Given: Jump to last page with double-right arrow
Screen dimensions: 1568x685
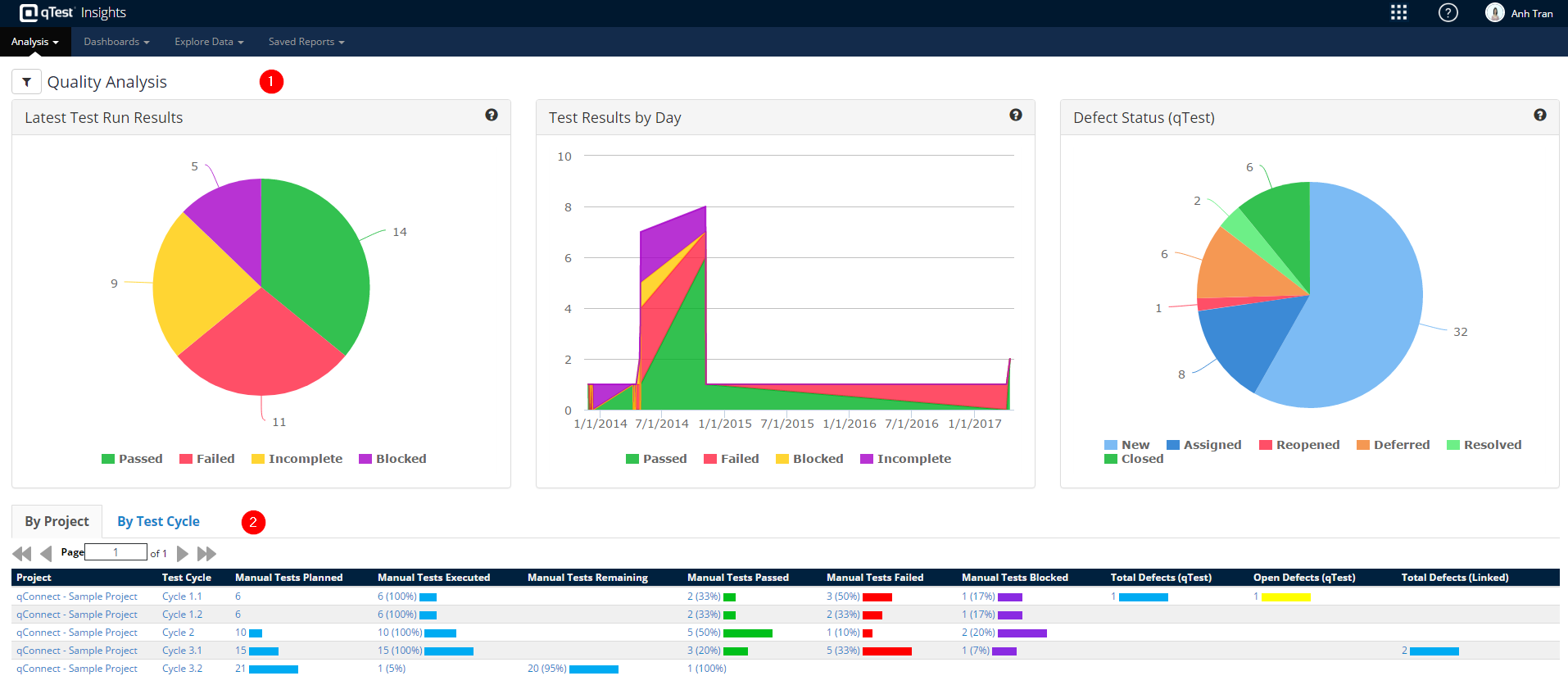Looking at the screenshot, I should tap(207, 554).
